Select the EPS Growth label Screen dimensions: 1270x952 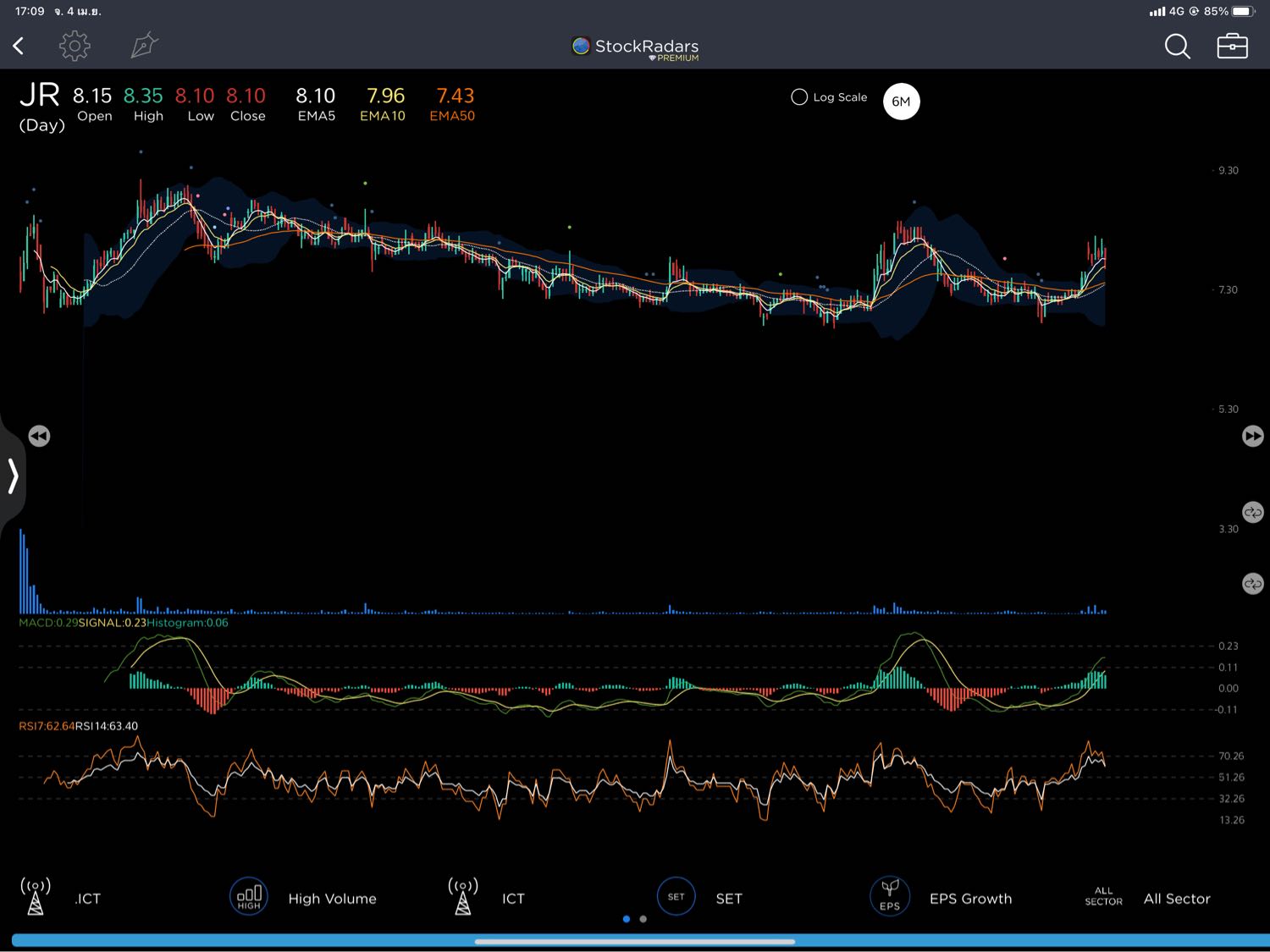(x=970, y=899)
